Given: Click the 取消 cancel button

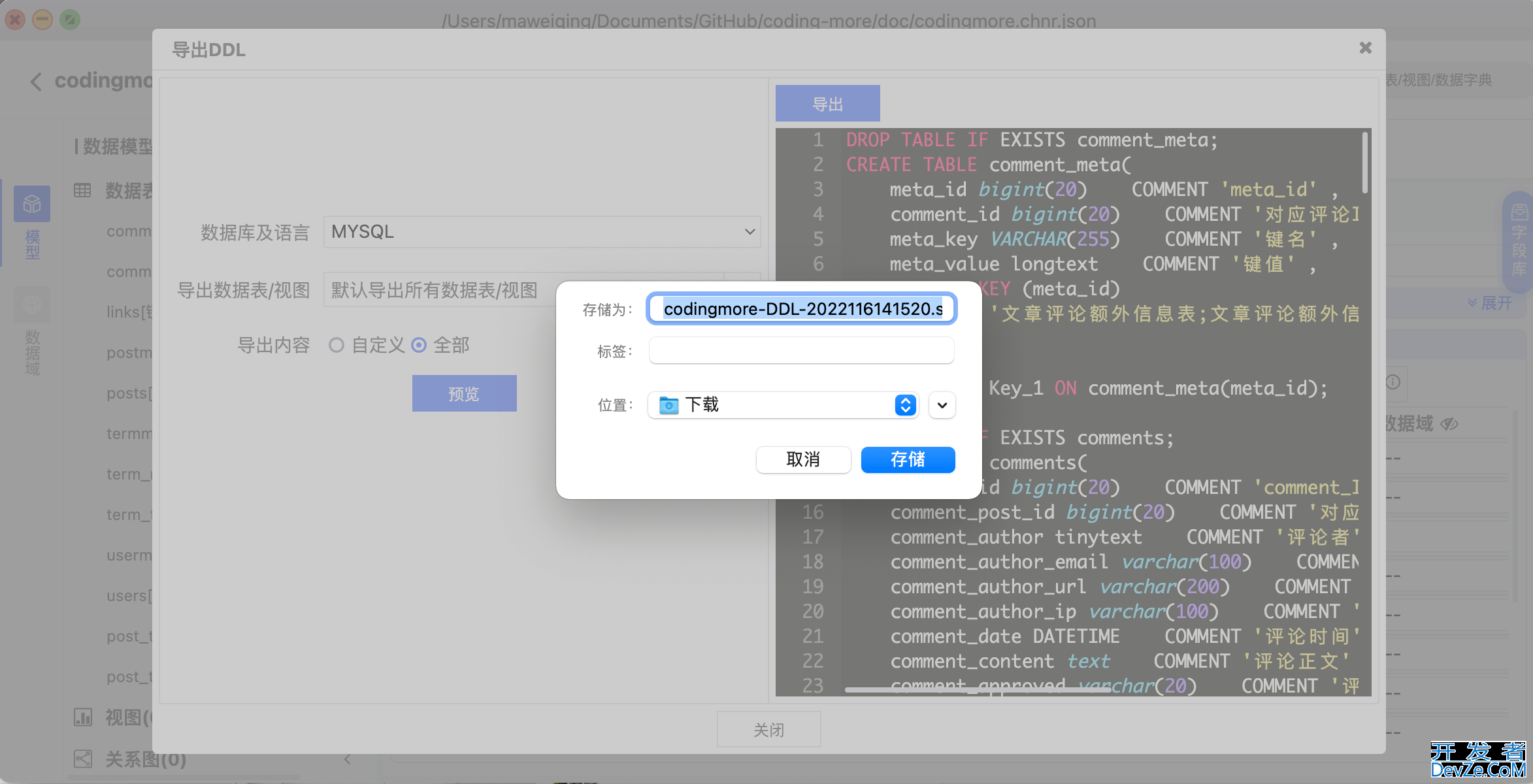Looking at the screenshot, I should (803, 459).
